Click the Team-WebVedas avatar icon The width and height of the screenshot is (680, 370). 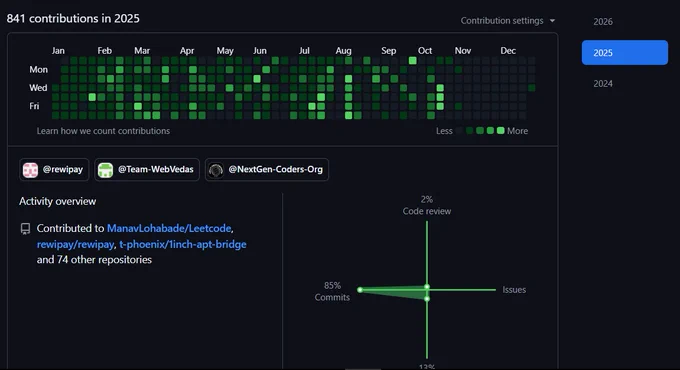(105, 170)
